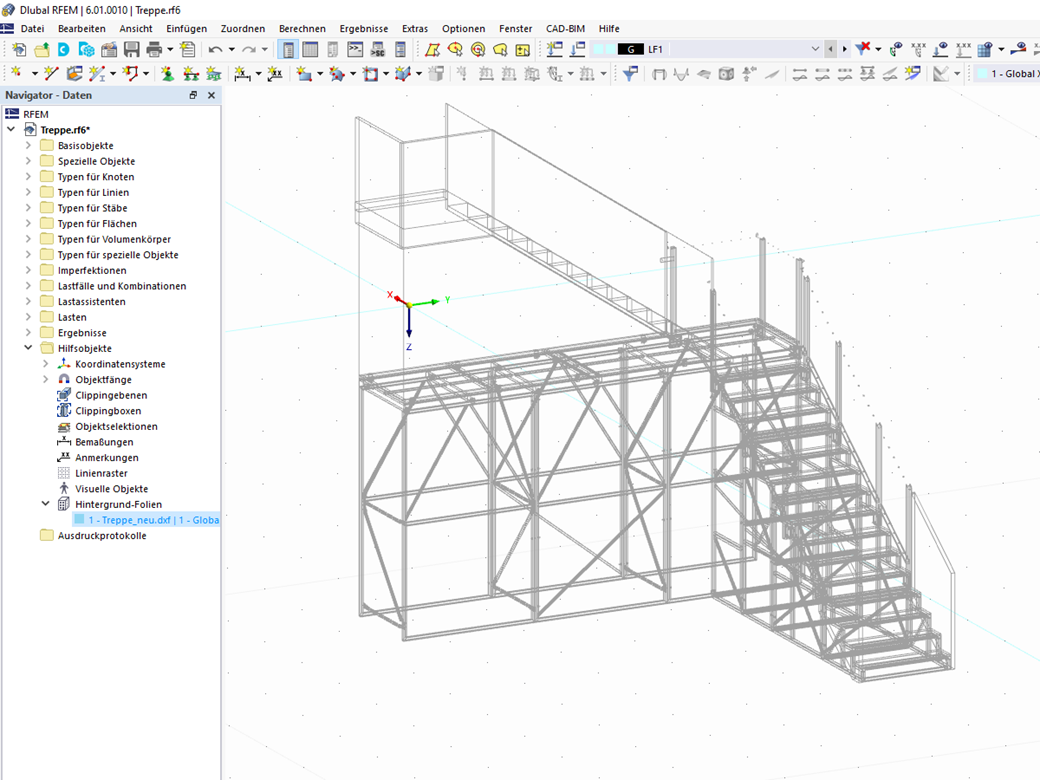Dock or undock the Navigator panel

(x=193, y=95)
